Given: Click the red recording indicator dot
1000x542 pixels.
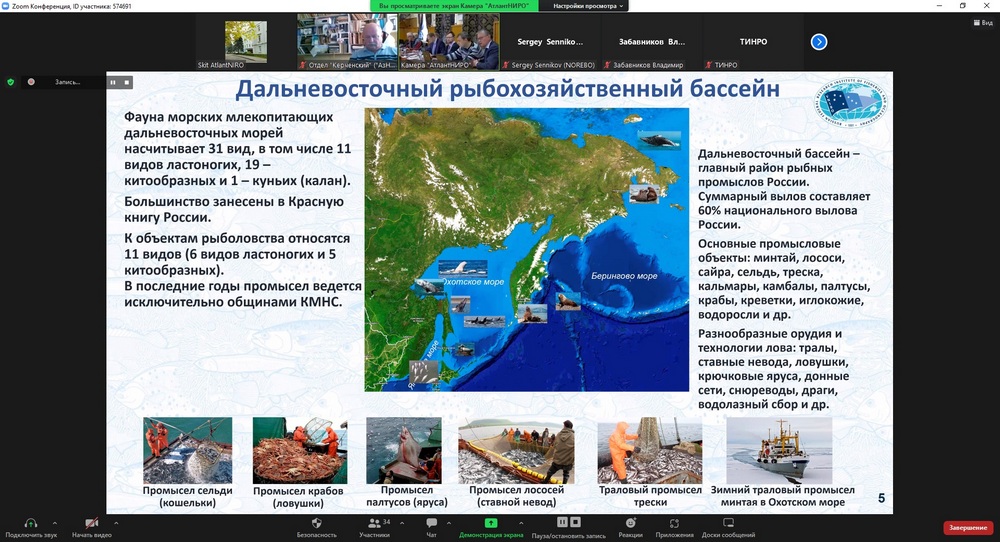Looking at the screenshot, I should click(x=31, y=82).
